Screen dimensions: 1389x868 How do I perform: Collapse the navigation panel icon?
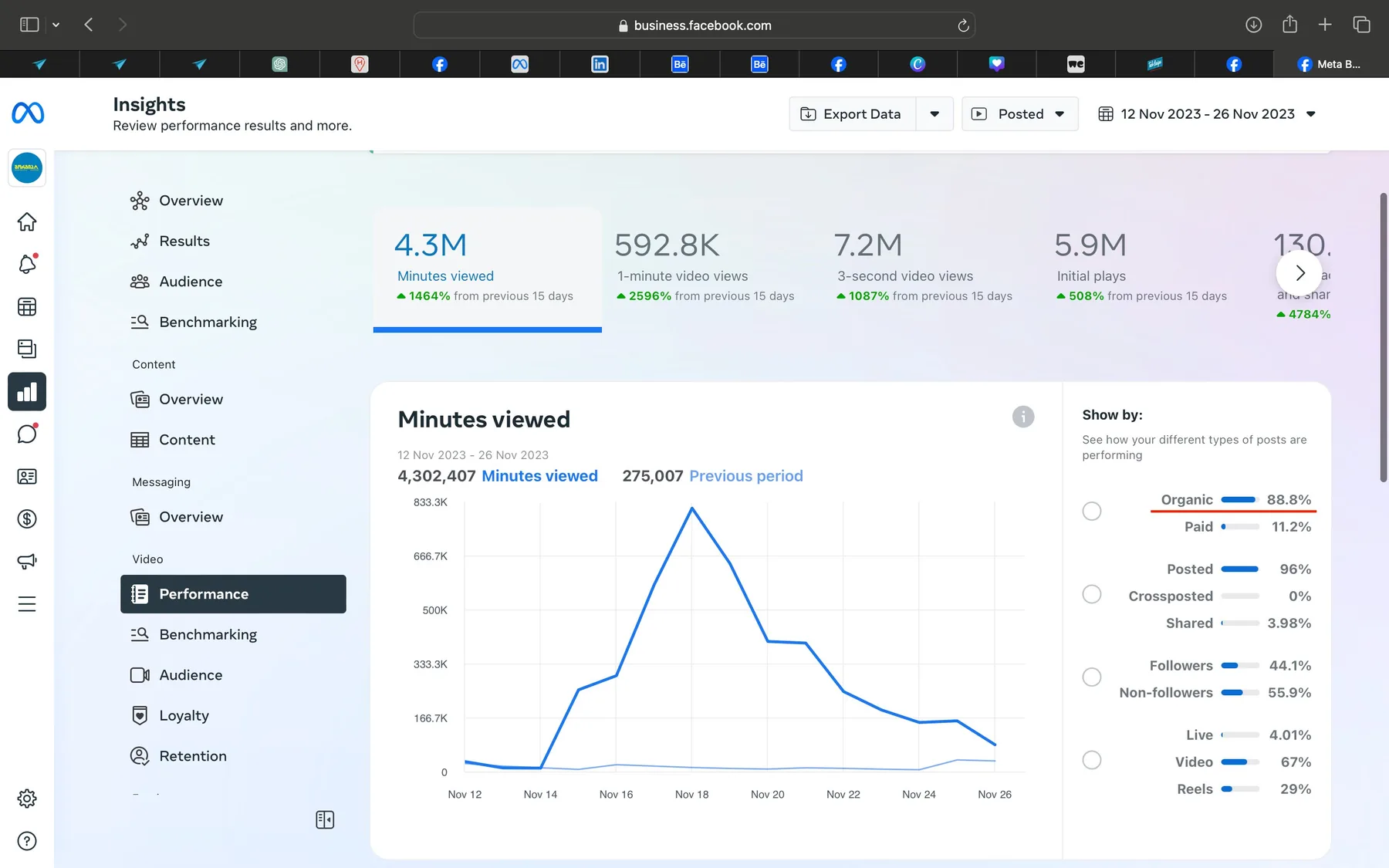click(x=325, y=819)
